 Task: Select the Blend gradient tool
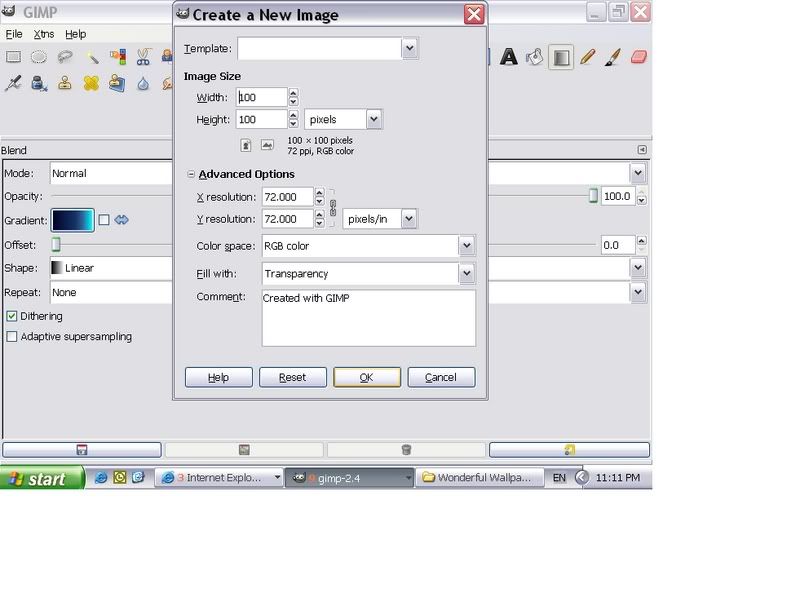pos(561,57)
